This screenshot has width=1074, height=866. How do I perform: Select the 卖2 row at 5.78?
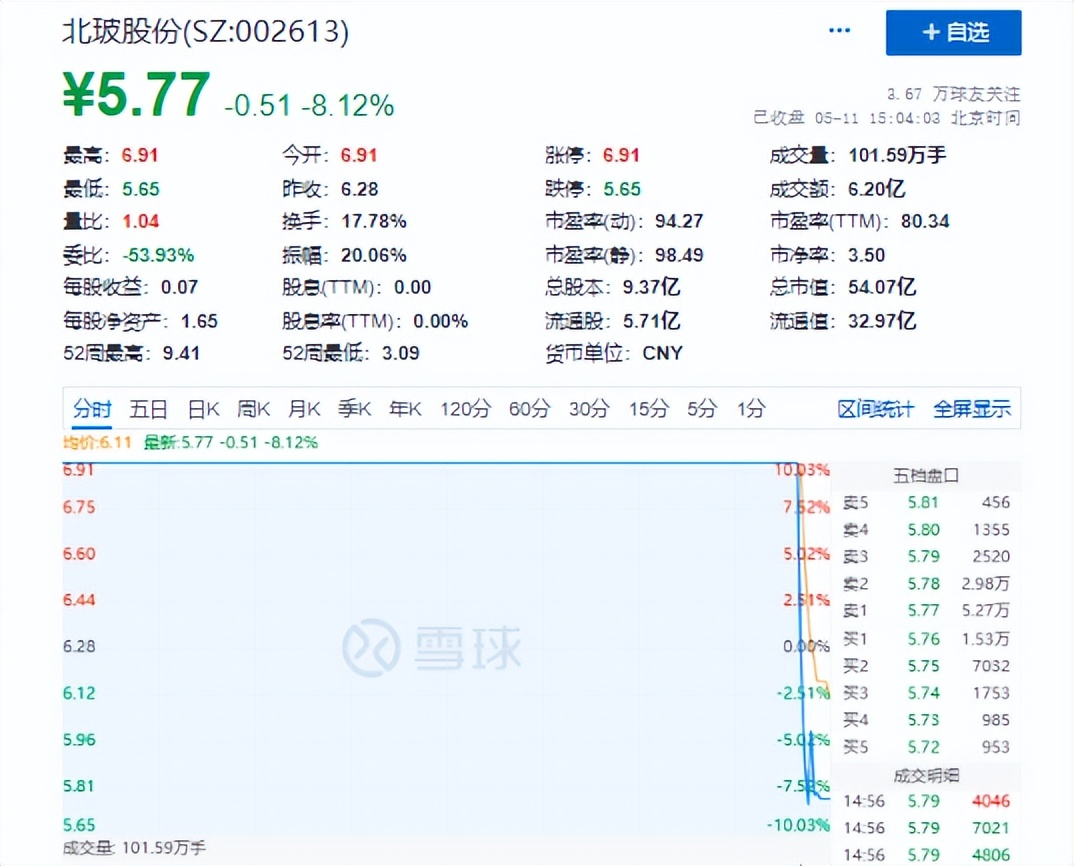(925, 584)
